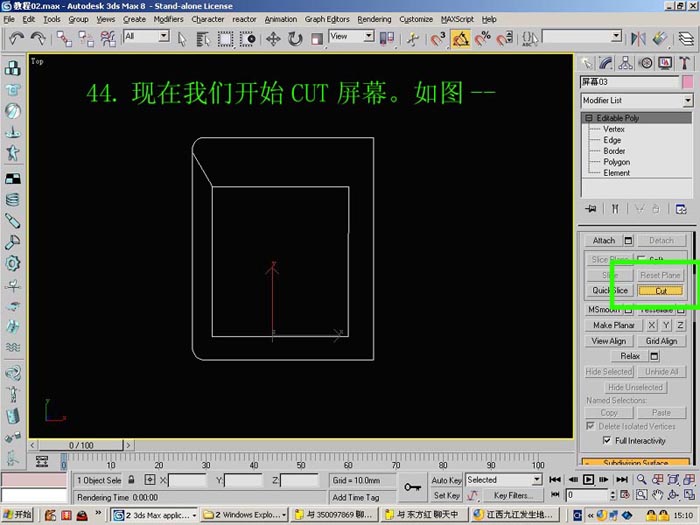Open the Layer Manager icon
This screenshot has height=525, width=700.
[x=686, y=39]
